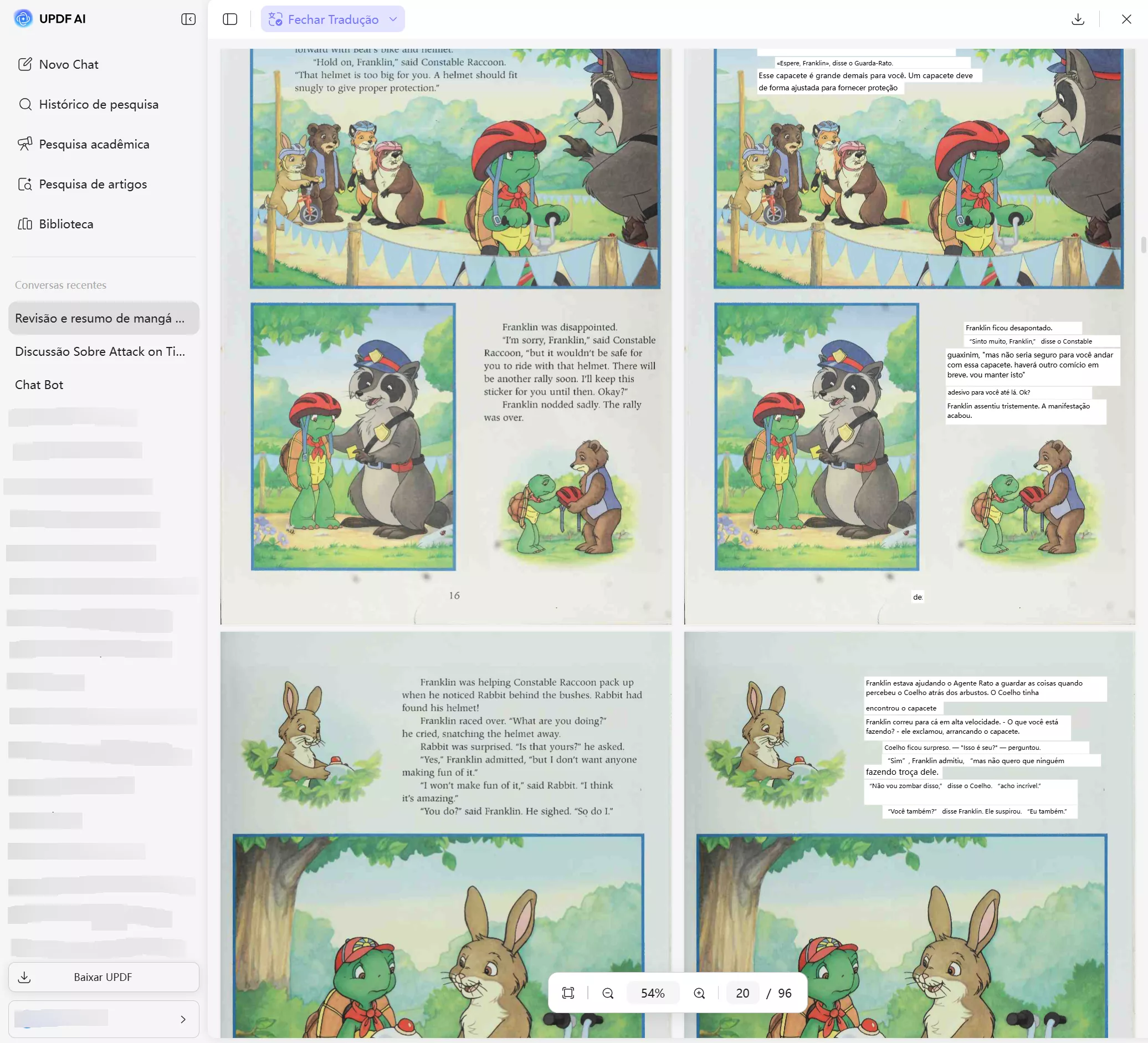Open the 54% zoom level field
The image size is (1148, 1043).
click(653, 993)
